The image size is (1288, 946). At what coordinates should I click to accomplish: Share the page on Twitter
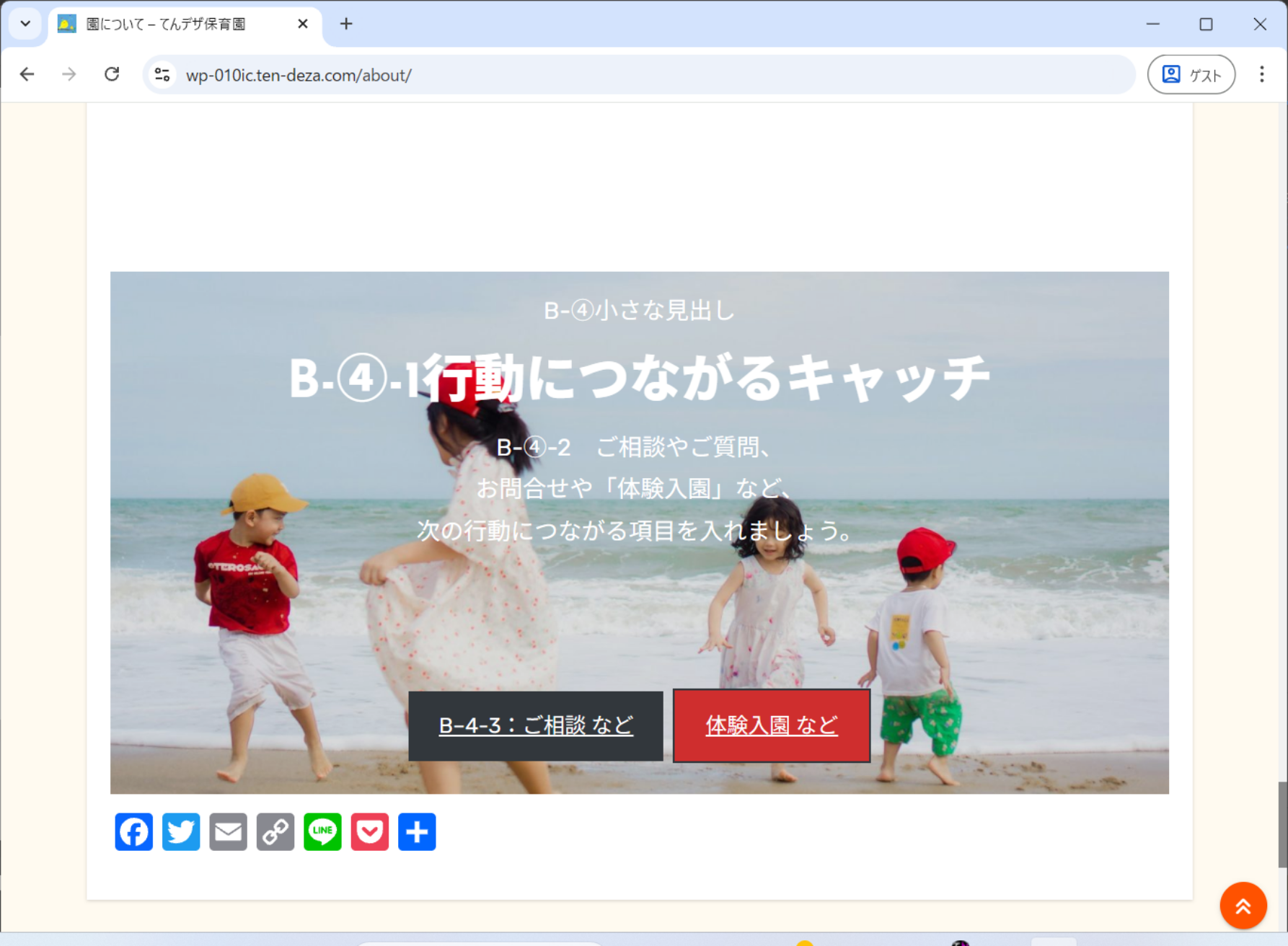coord(181,832)
